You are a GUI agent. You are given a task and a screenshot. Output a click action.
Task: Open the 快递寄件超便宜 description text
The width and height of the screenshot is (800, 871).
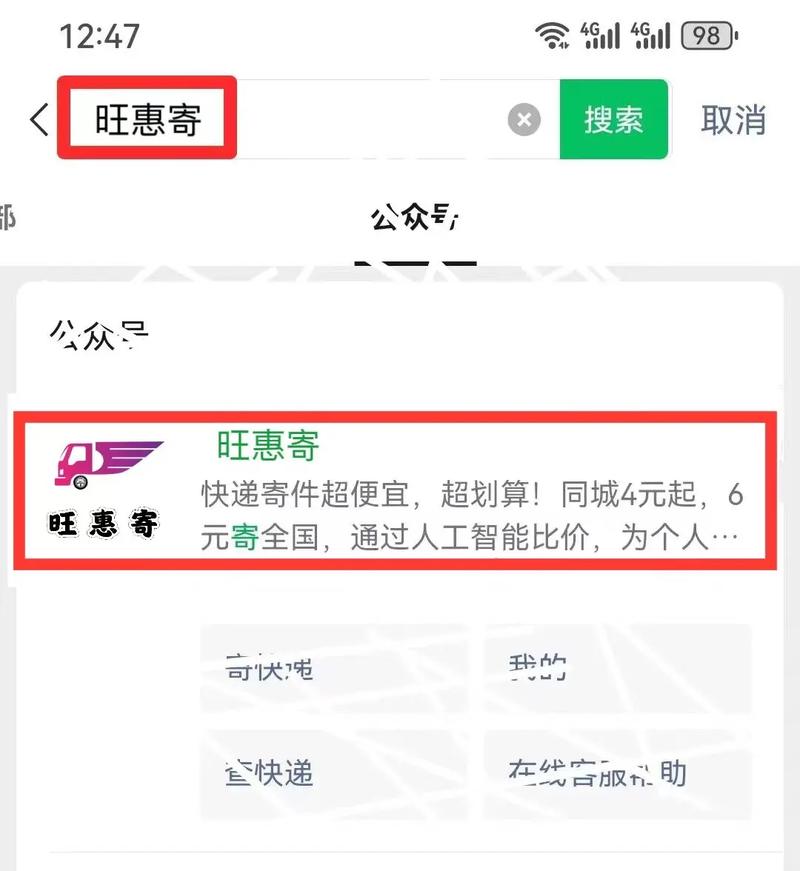pos(471,515)
